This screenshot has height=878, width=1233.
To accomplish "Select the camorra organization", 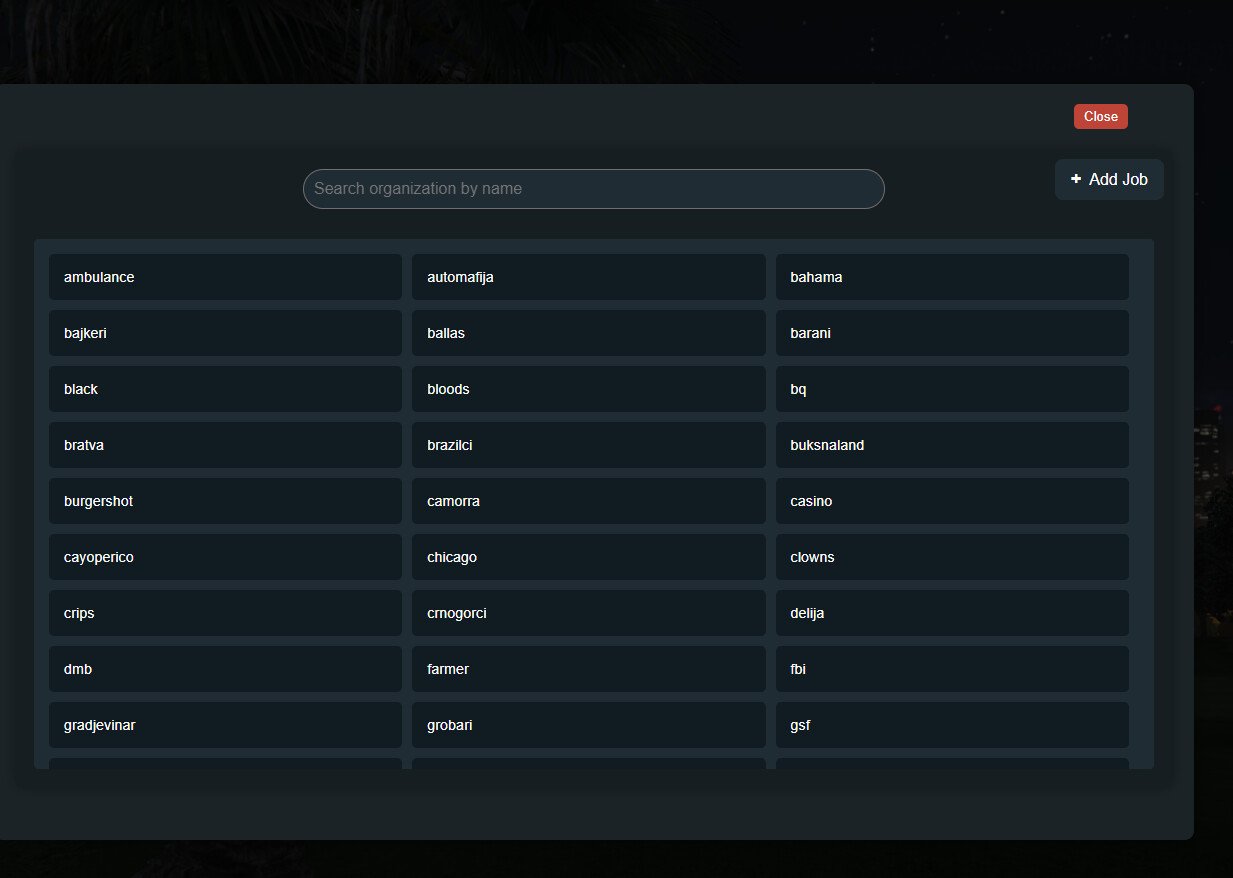I will 588,501.
